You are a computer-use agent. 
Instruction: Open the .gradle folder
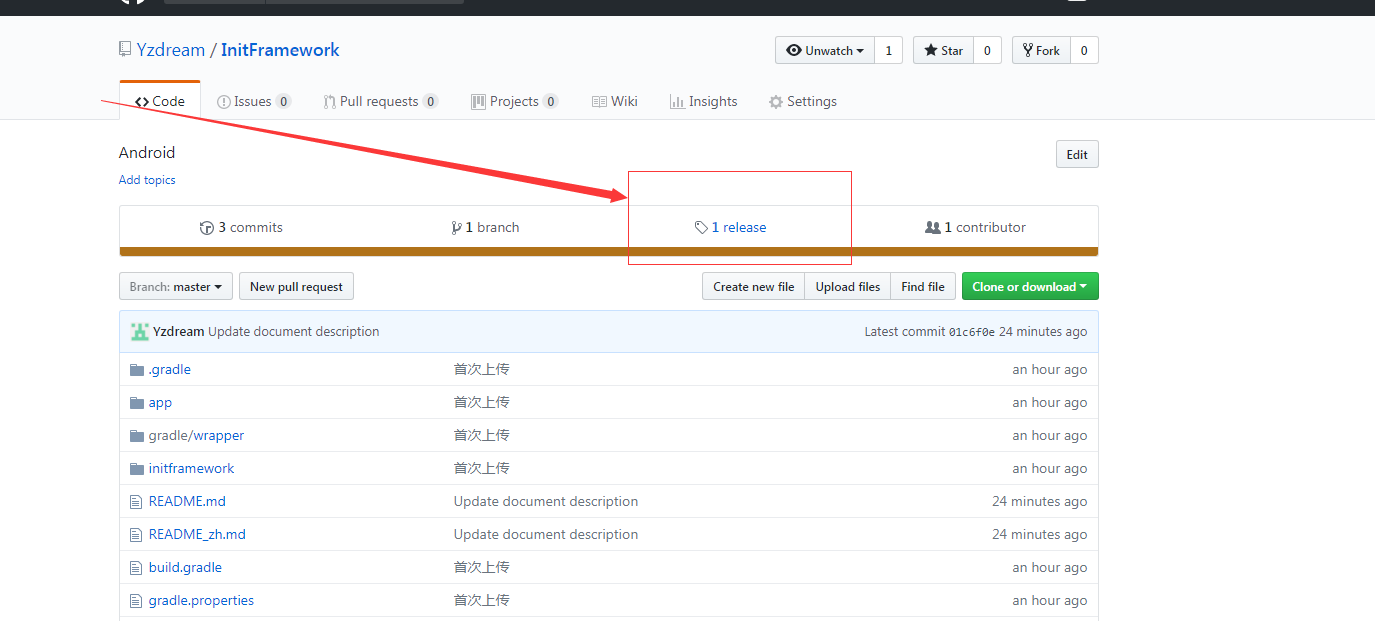(170, 370)
